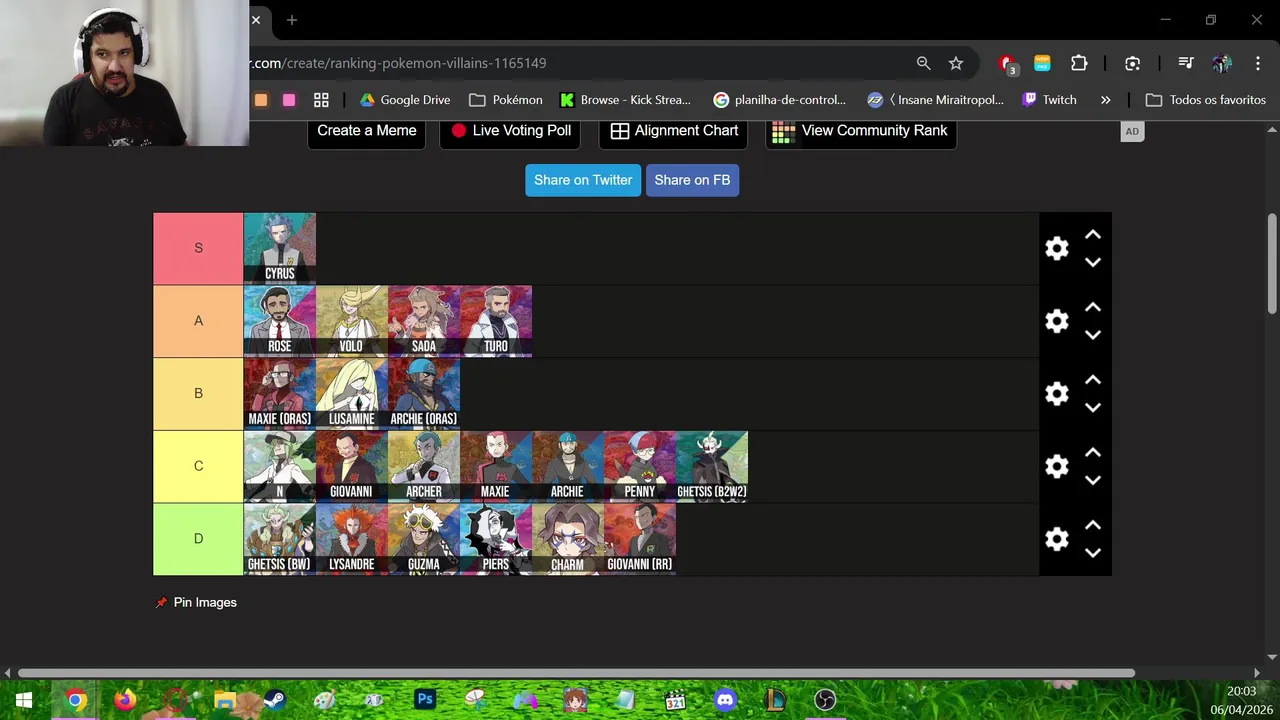Move B tier row up with arrow

tap(1093, 380)
